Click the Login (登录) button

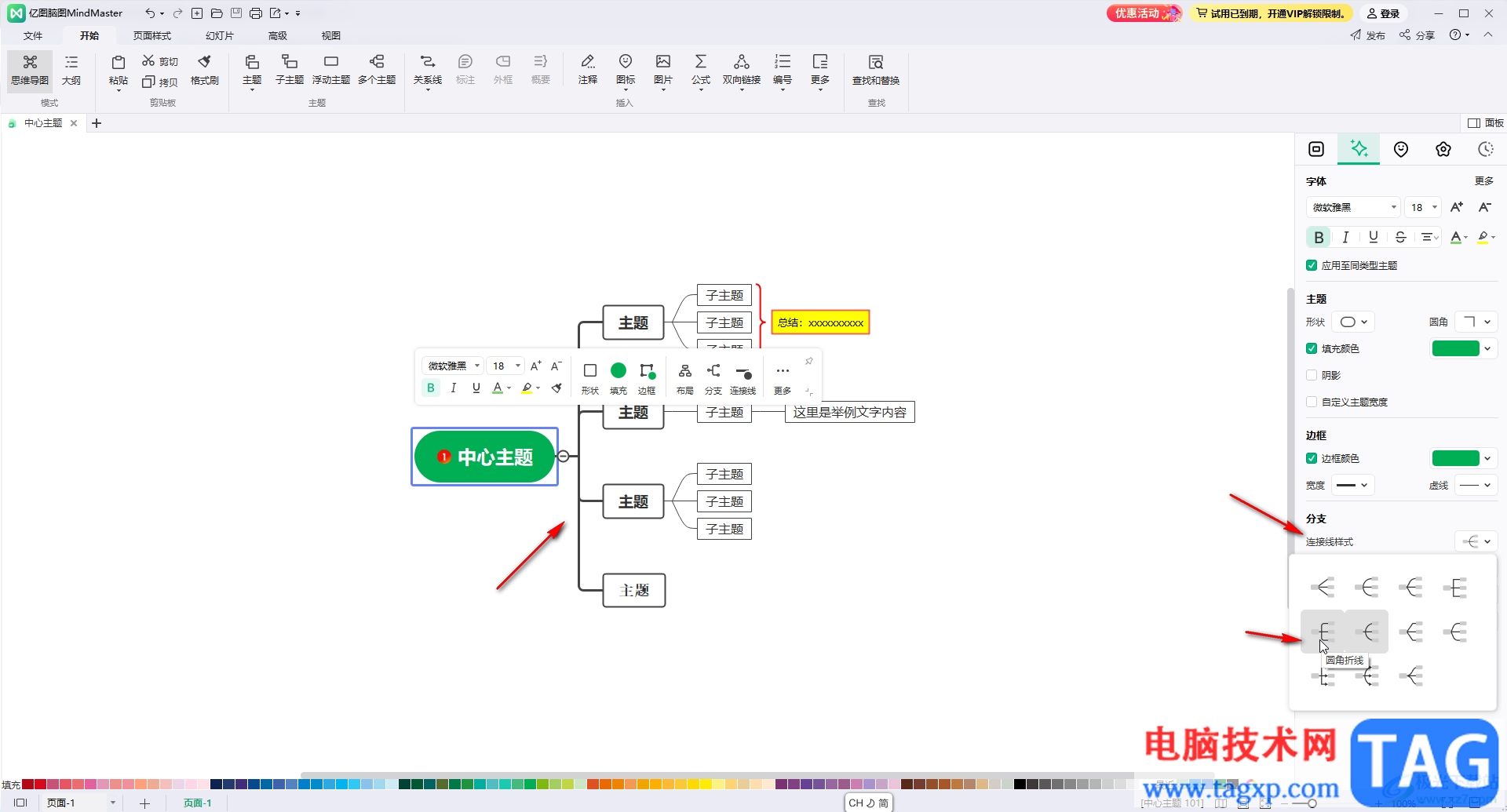click(x=1384, y=13)
